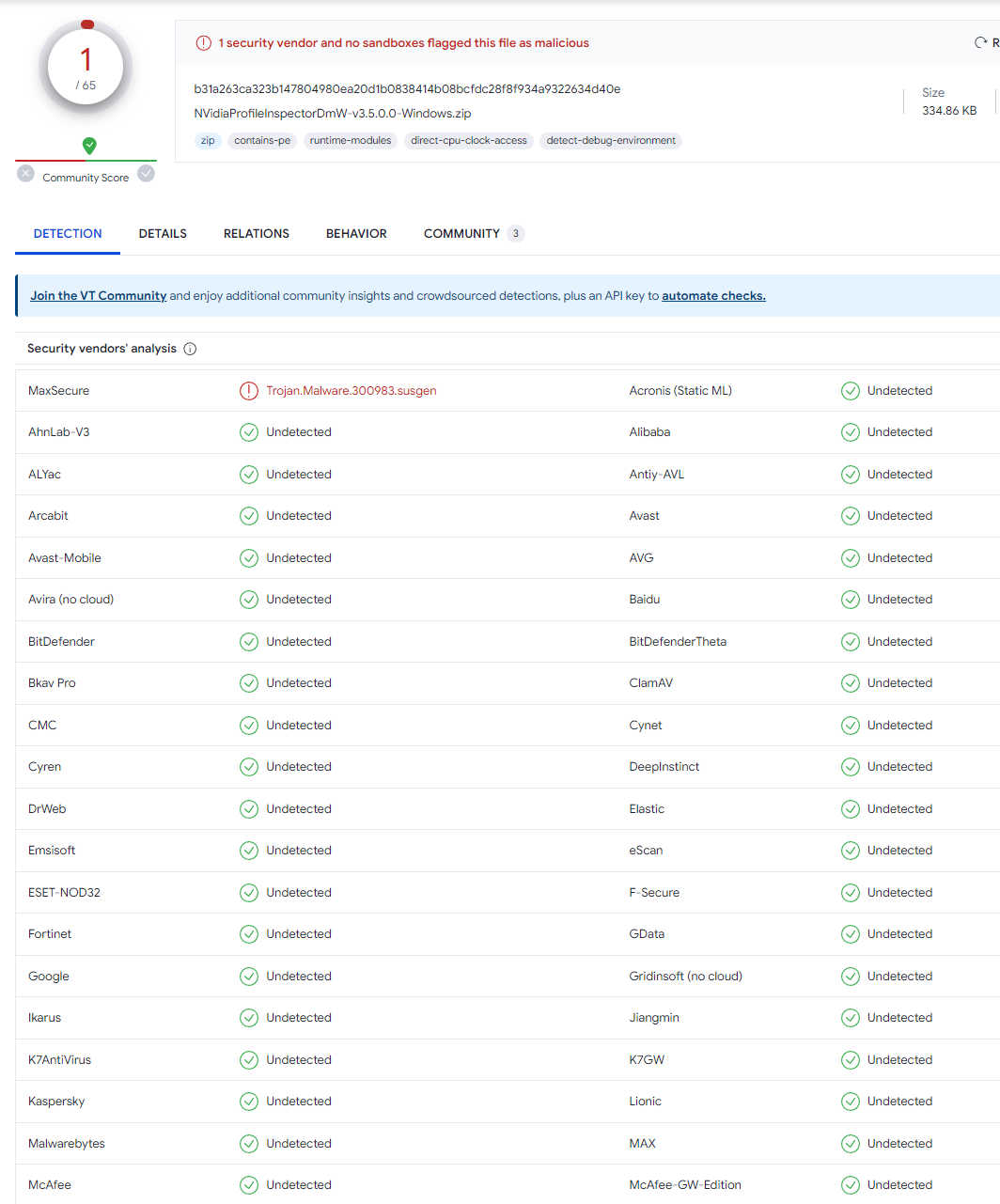This screenshot has height=1204, width=1000.
Task: Click the malicious warning icon in the banner
Action: [203, 43]
